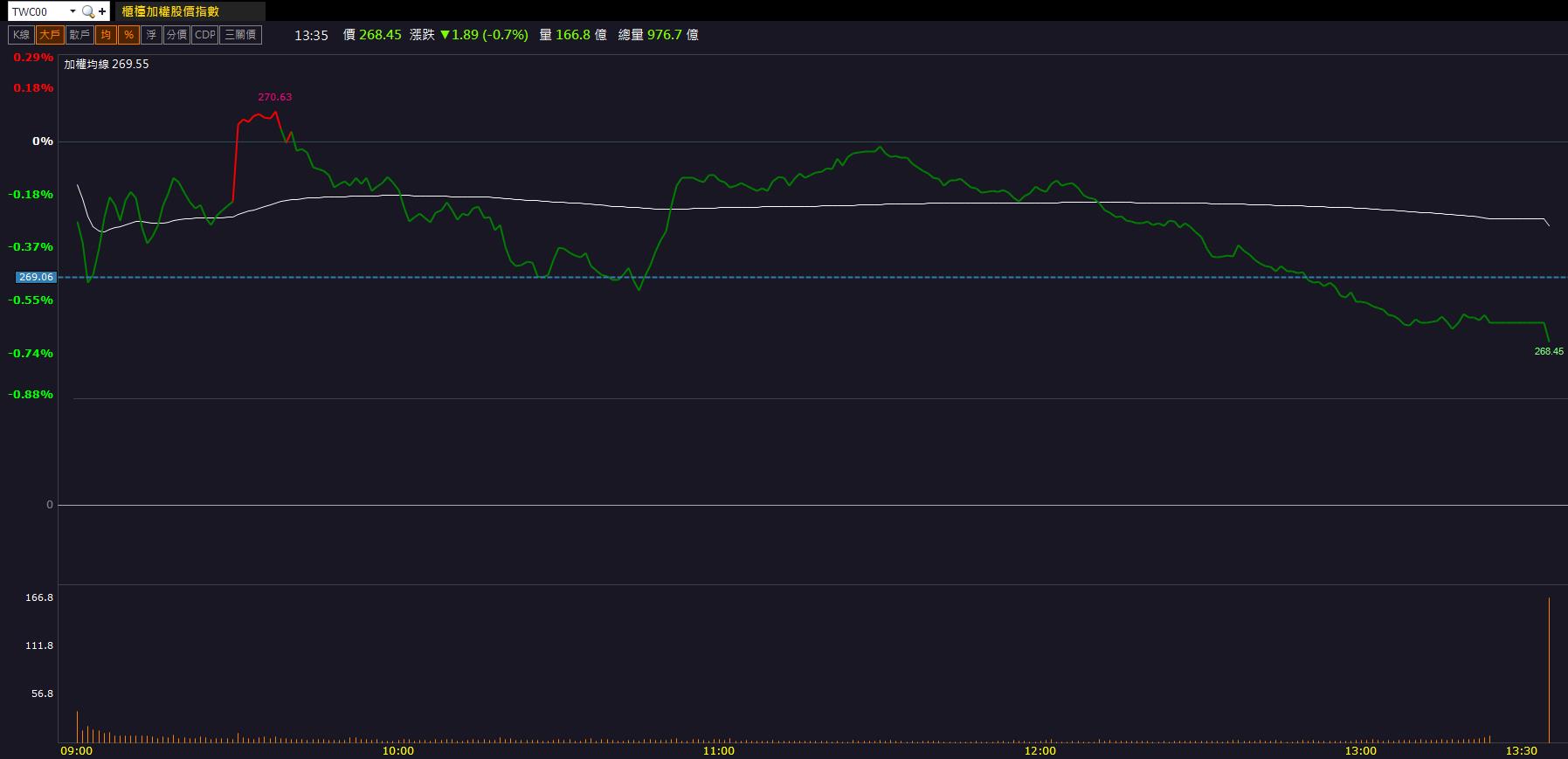Viewport: 1568px width, 759px height.
Task: Click the 0.29% axis label
Action: click(x=33, y=58)
